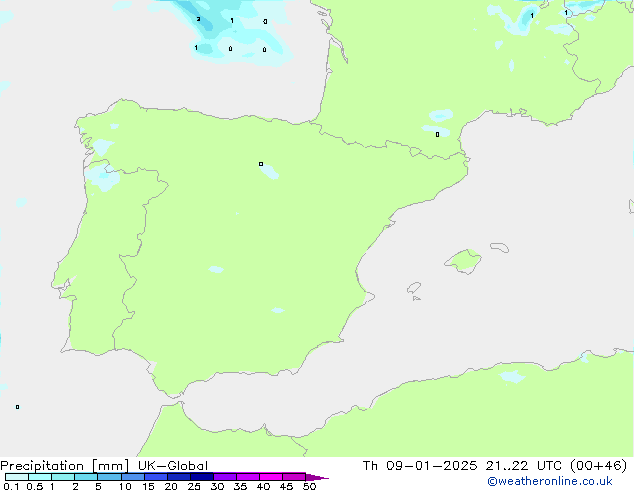Choose the 20–25 mm legend color box
Screen dimensions: 634x490
point(179,477)
